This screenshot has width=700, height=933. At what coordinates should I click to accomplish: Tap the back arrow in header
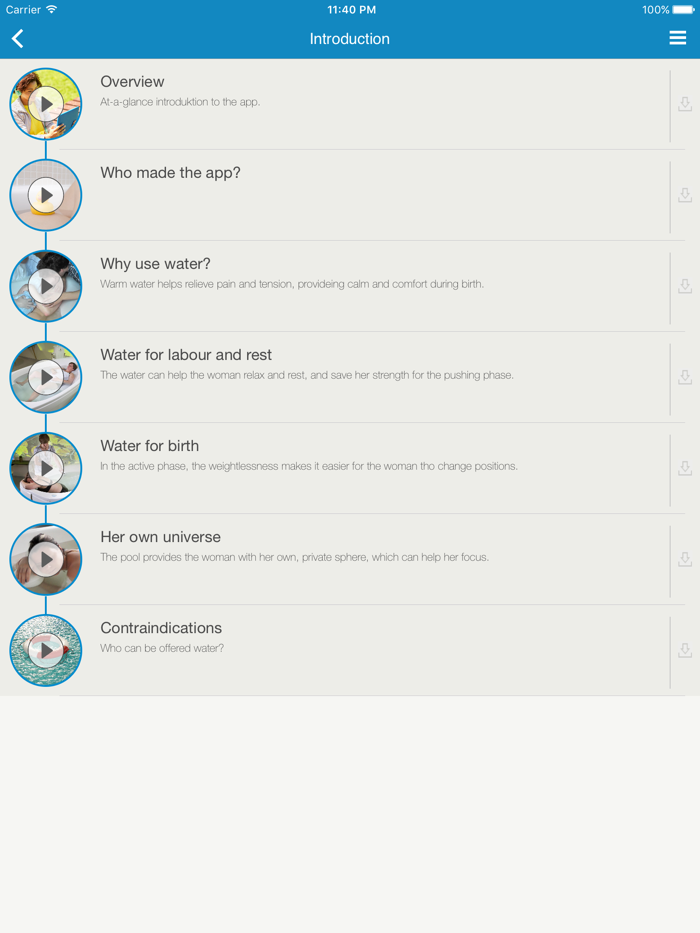[x=18, y=39]
